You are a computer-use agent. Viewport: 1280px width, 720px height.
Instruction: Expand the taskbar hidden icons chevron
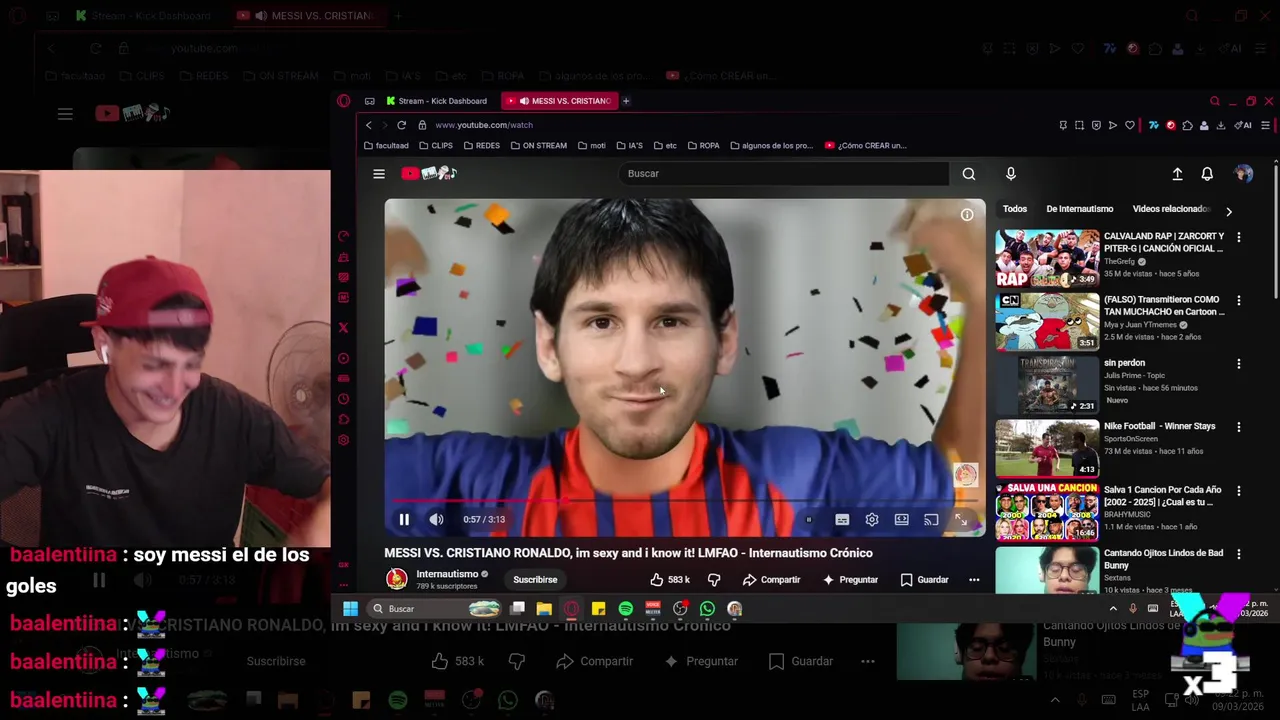1113,608
